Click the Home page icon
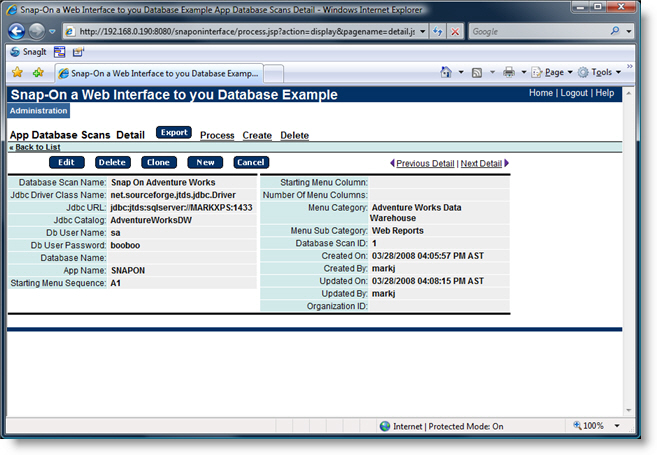The width and height of the screenshot is (657, 455). click(x=446, y=72)
